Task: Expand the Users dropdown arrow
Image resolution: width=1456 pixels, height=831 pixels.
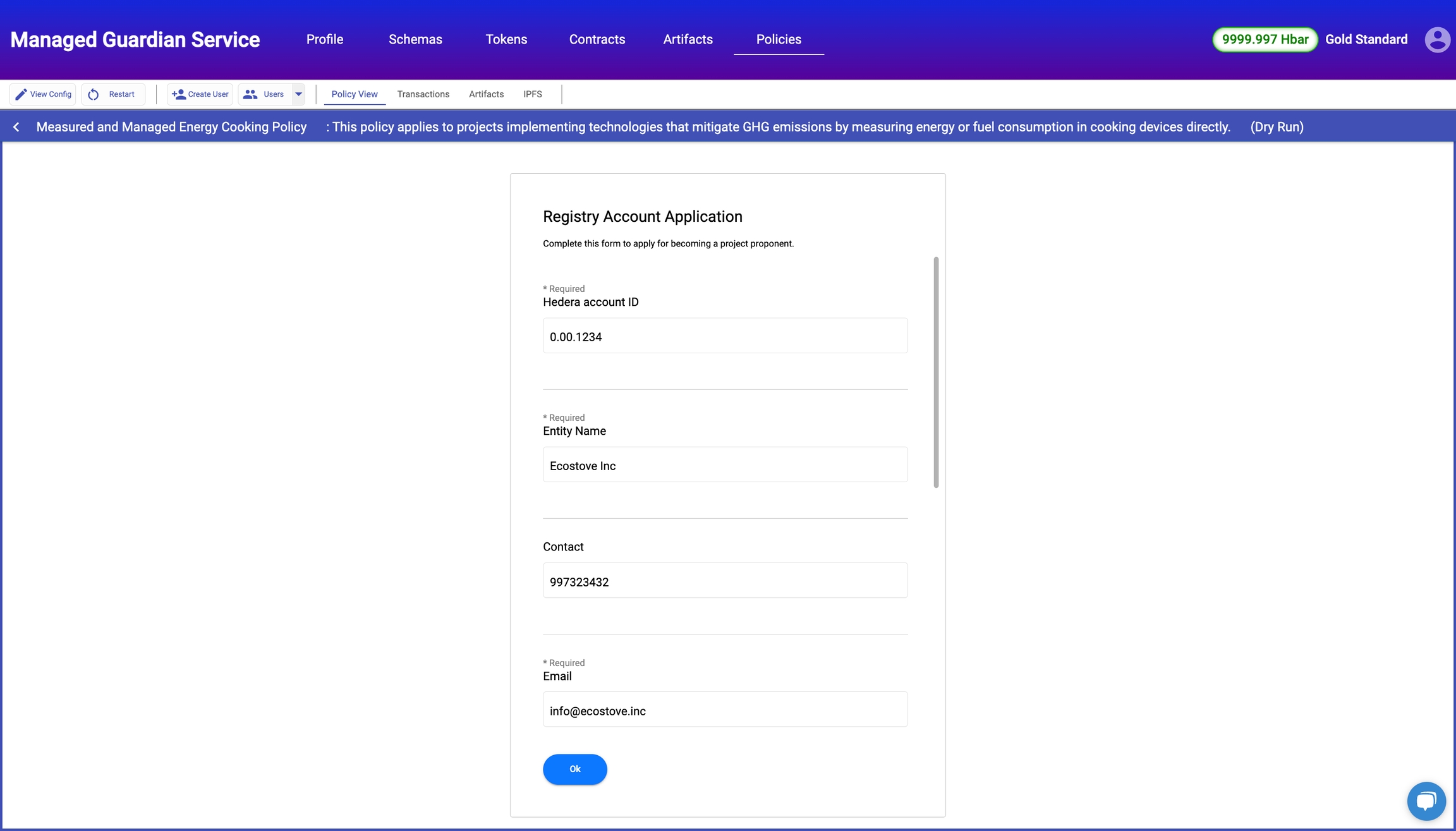Action: pos(299,94)
